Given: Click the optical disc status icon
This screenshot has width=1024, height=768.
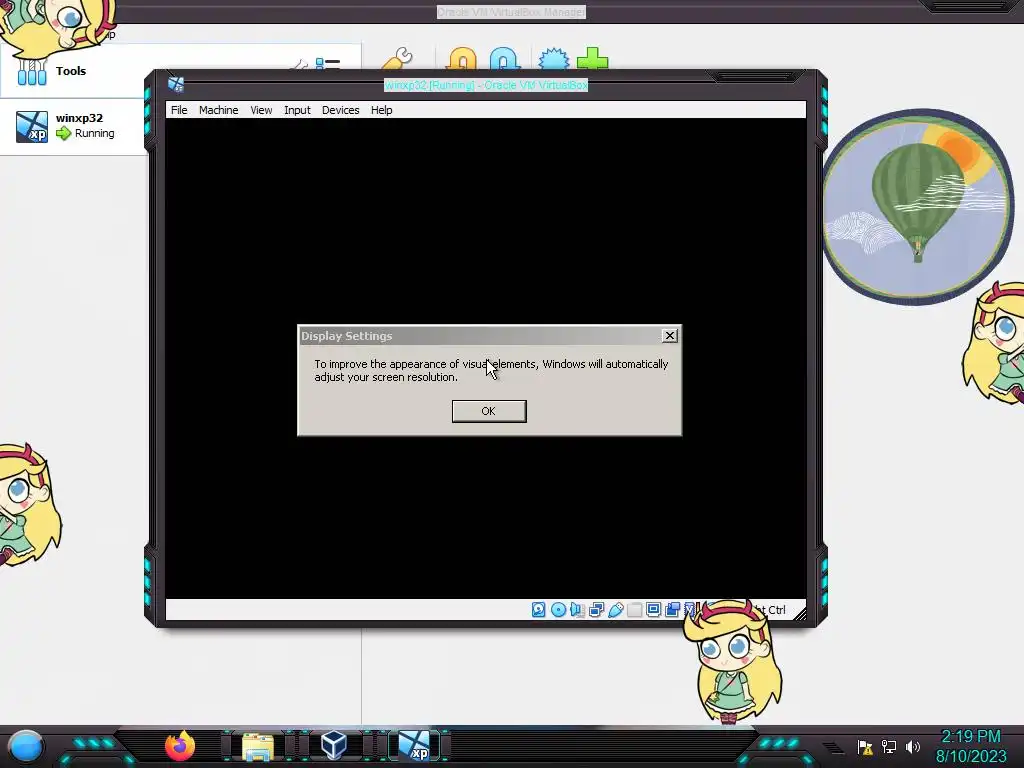Looking at the screenshot, I should pos(558,609).
